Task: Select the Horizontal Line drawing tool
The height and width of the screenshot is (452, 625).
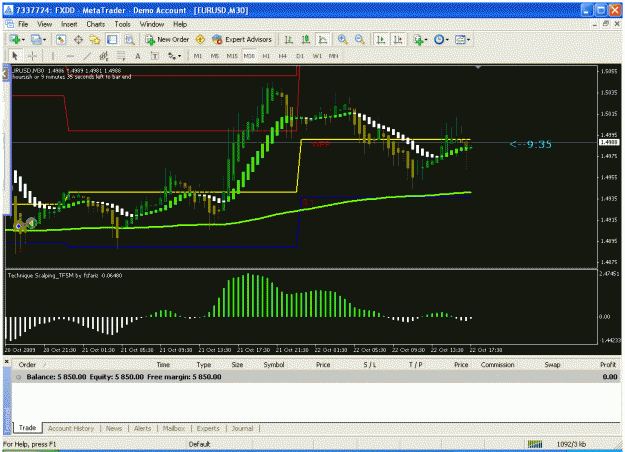Action: (x=70, y=56)
